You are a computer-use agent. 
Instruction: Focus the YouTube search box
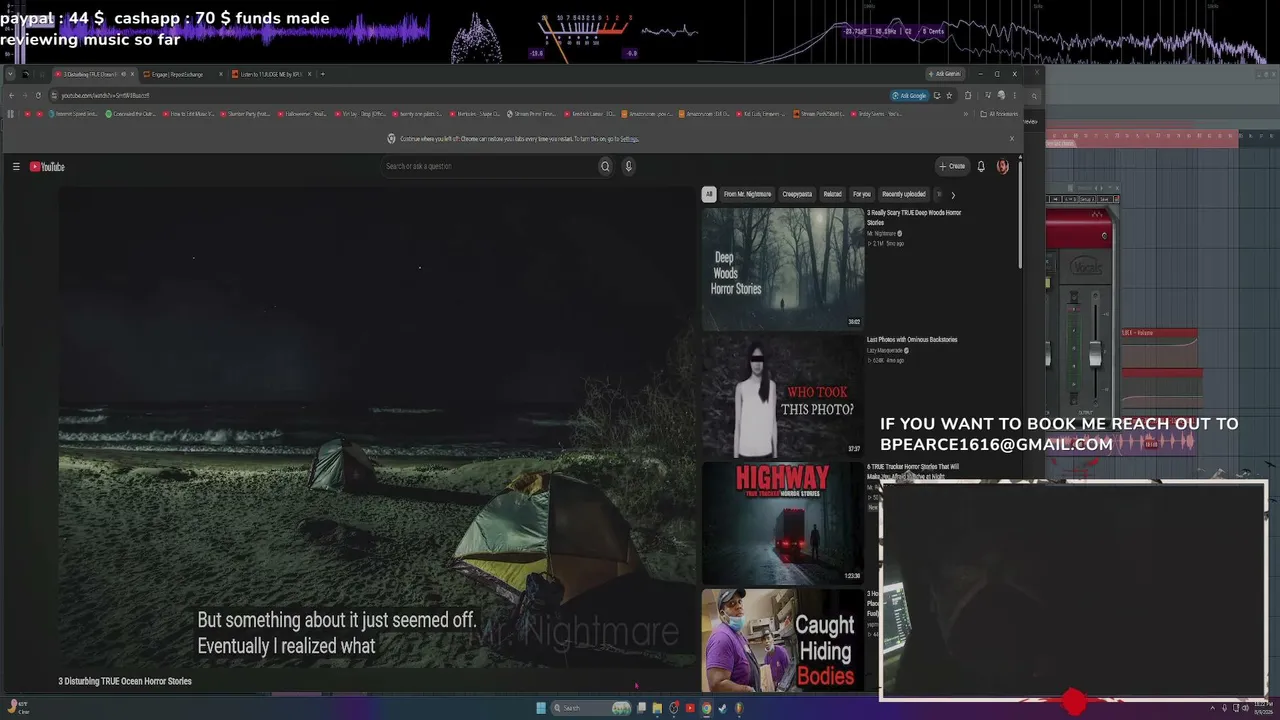(490, 167)
